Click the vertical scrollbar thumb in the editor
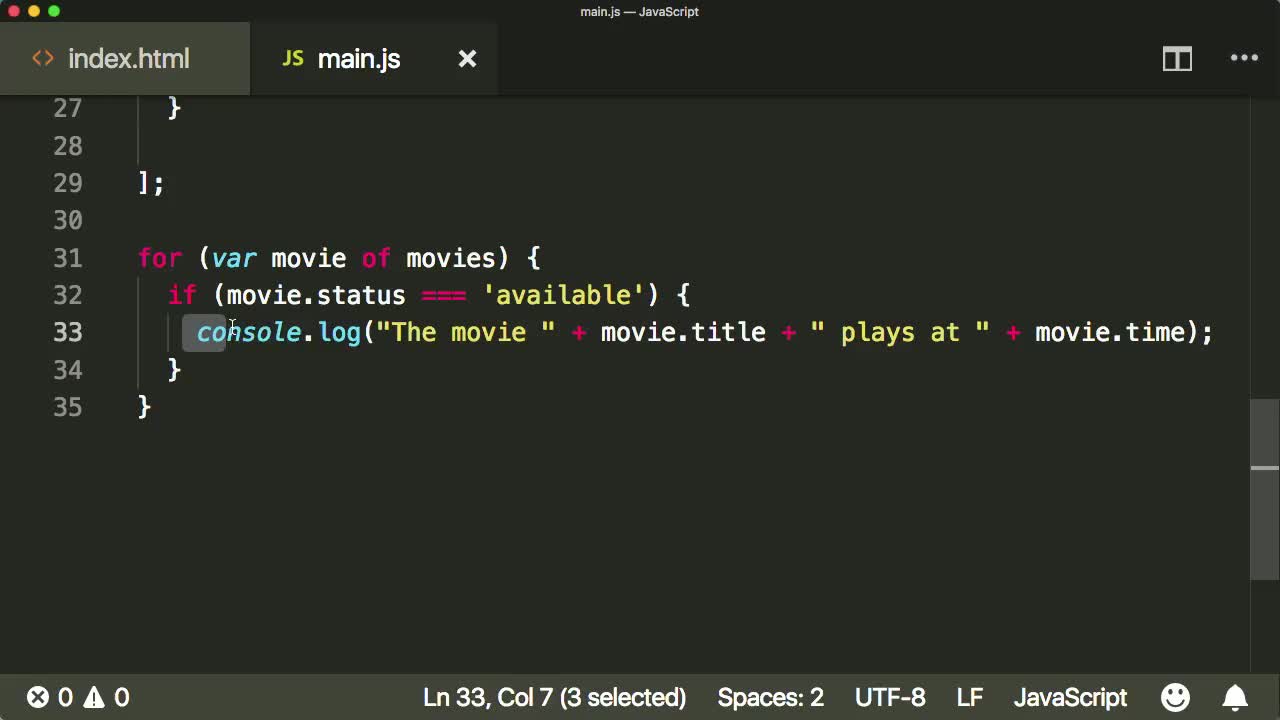 (1265, 489)
